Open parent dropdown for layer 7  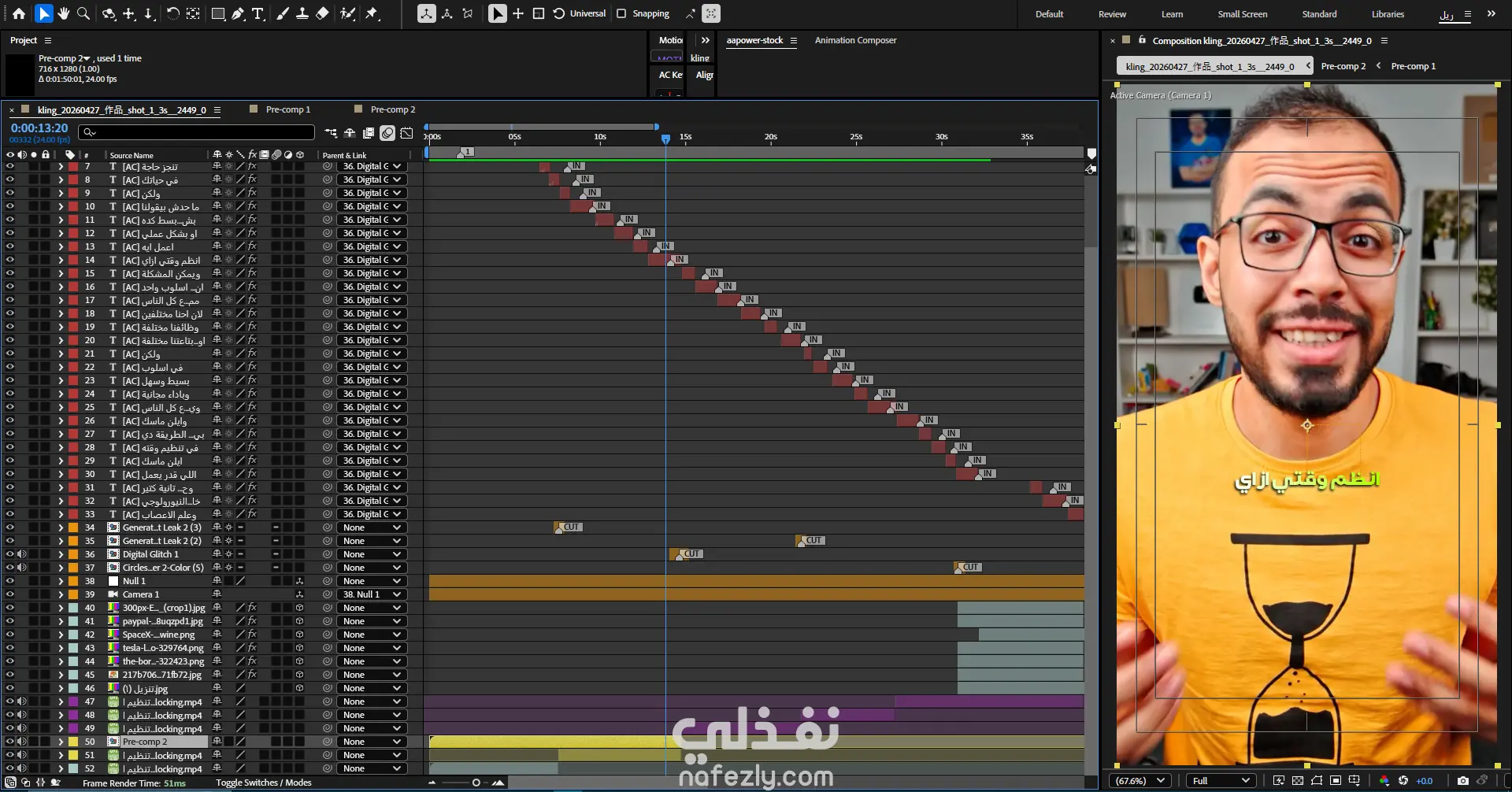click(372, 166)
